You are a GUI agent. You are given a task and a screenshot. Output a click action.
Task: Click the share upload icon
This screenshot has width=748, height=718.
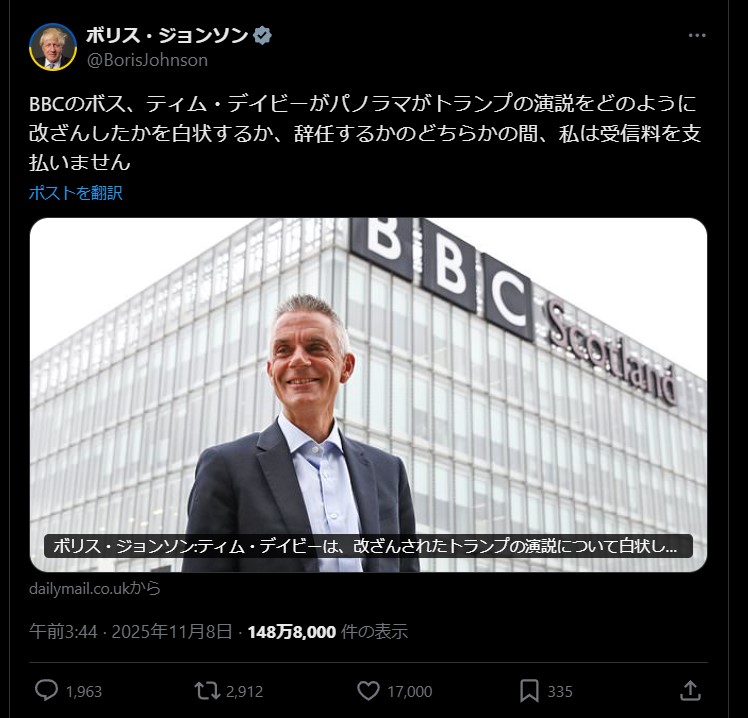[x=690, y=690]
